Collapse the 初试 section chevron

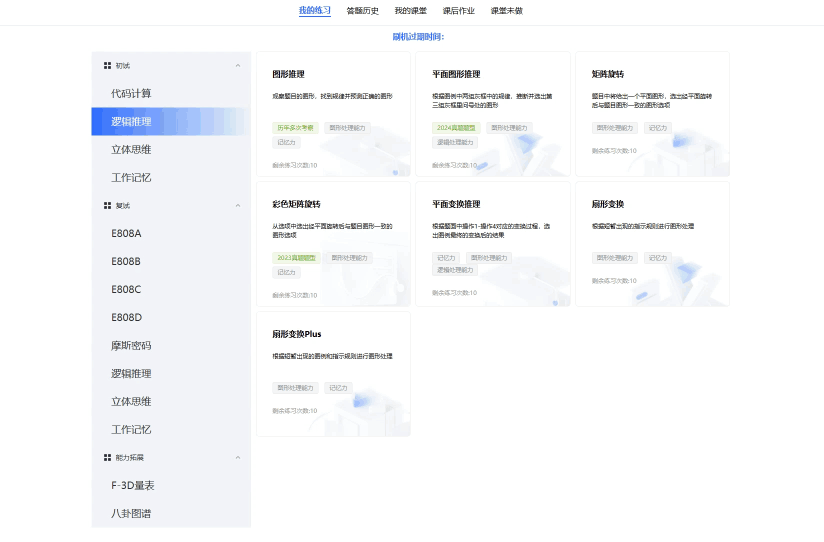[237, 65]
